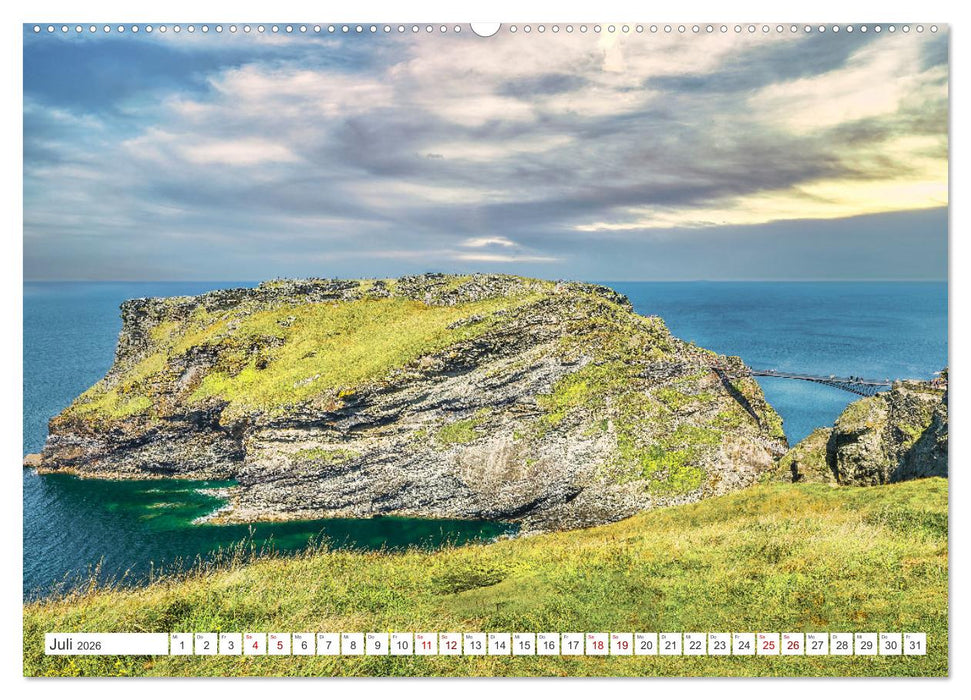Select the year text 2026
The height and width of the screenshot is (700, 971).
tap(91, 646)
